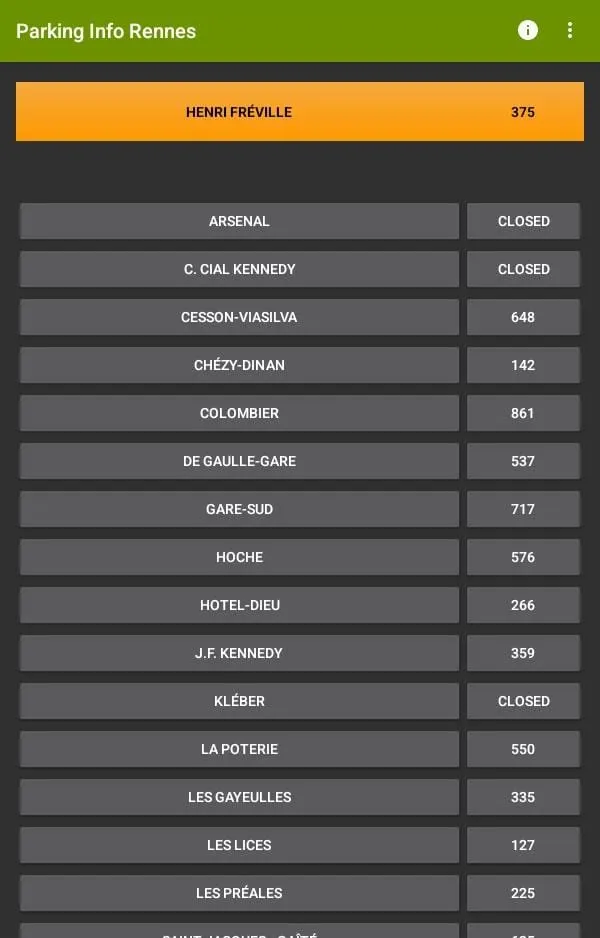The height and width of the screenshot is (938, 600).
Task: Click the CLOSED status beside Kléber
Action: pos(523,701)
